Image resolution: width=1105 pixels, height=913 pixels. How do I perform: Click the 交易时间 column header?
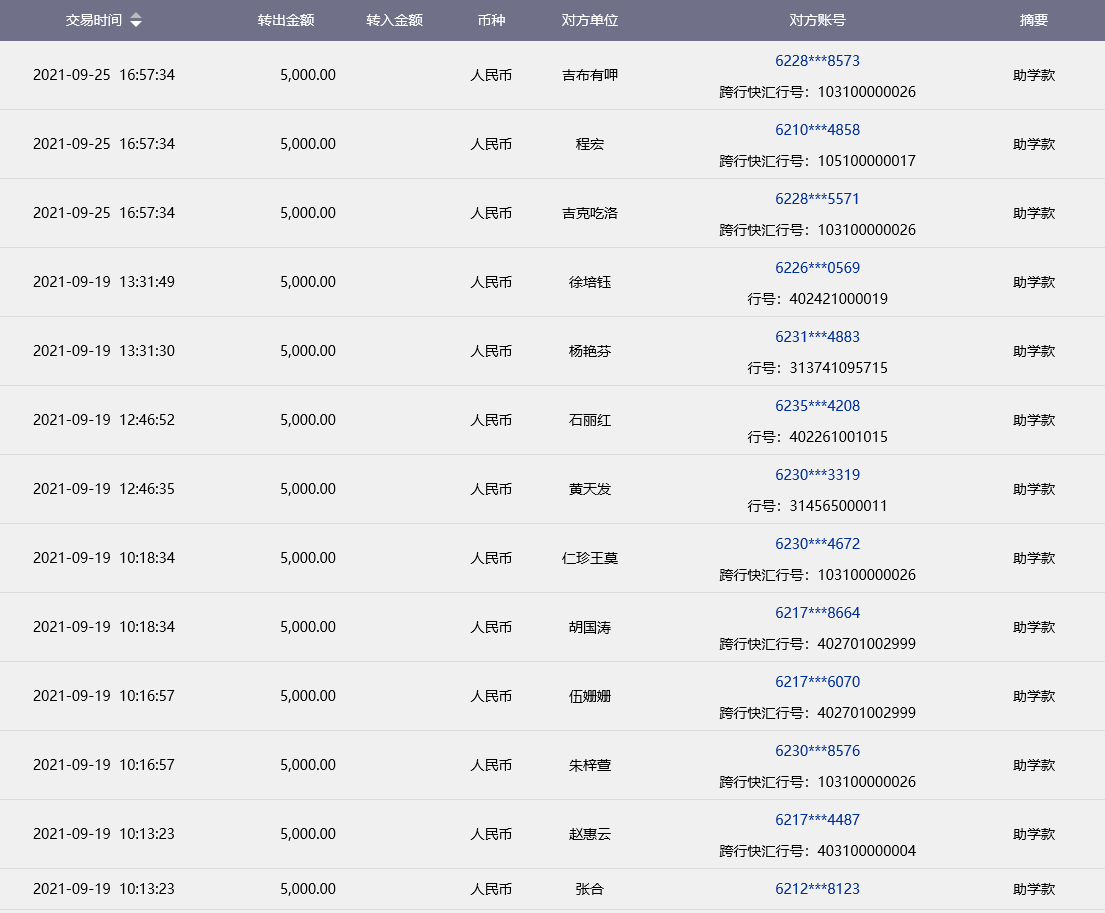tap(94, 20)
